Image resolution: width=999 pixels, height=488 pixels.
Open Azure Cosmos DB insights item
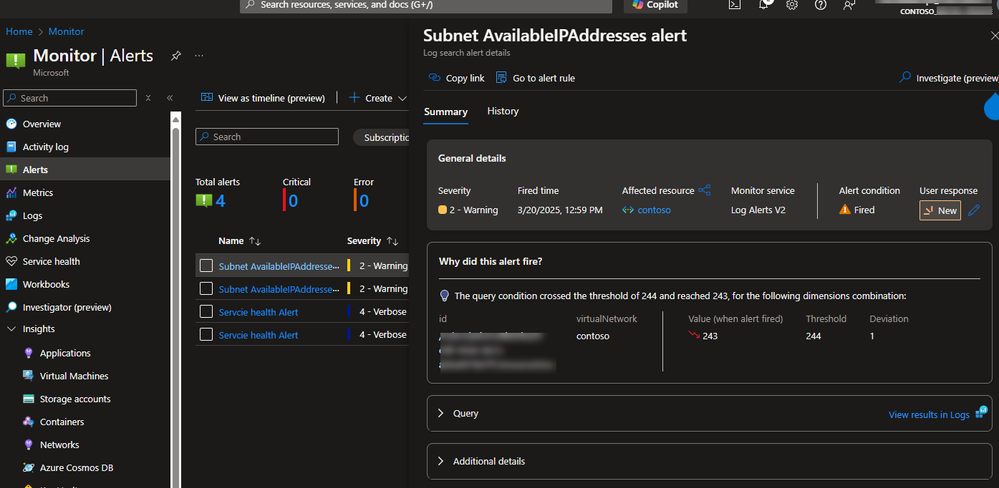tap(76, 468)
